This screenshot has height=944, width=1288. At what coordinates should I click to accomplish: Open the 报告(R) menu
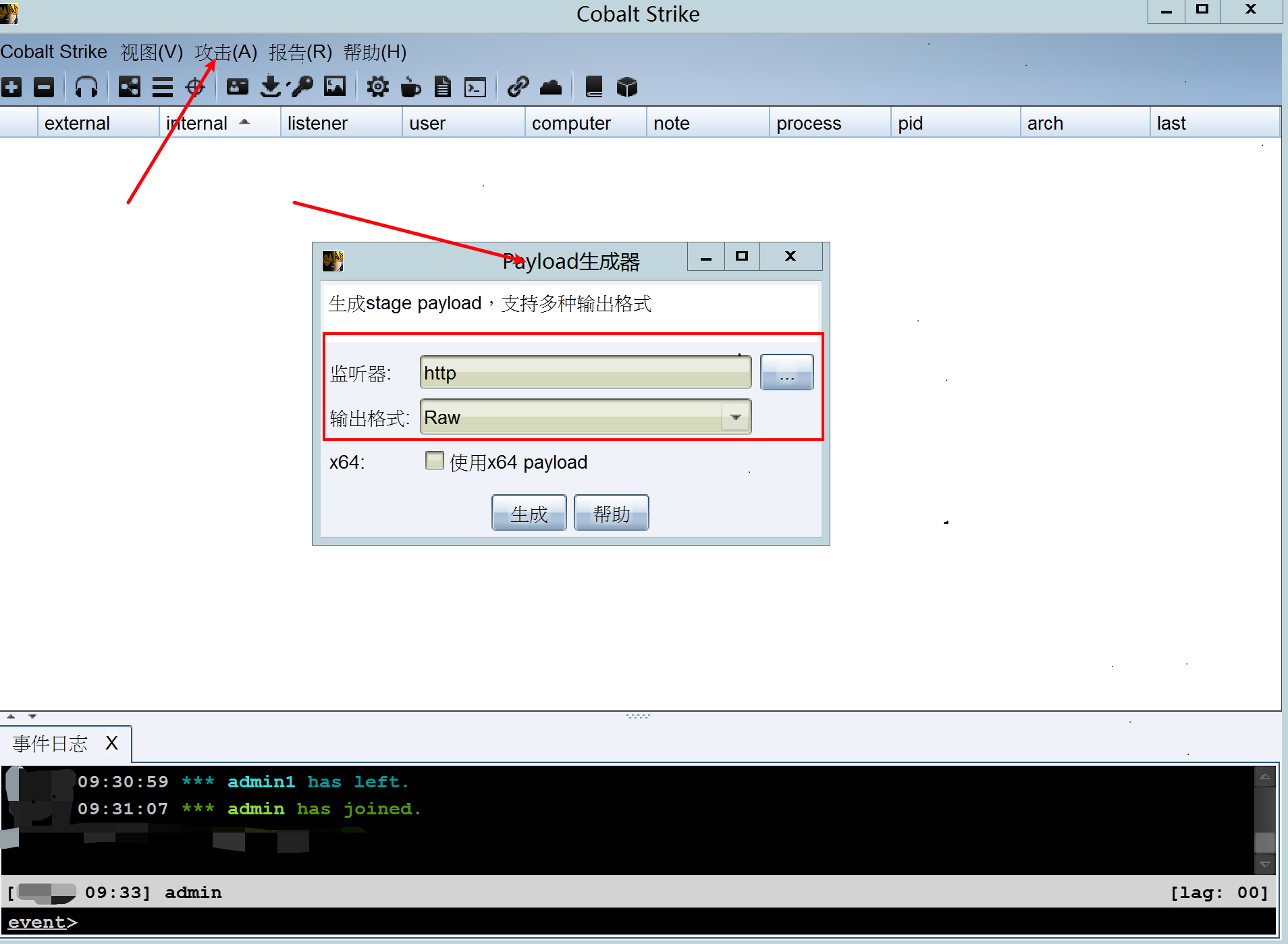coord(300,52)
